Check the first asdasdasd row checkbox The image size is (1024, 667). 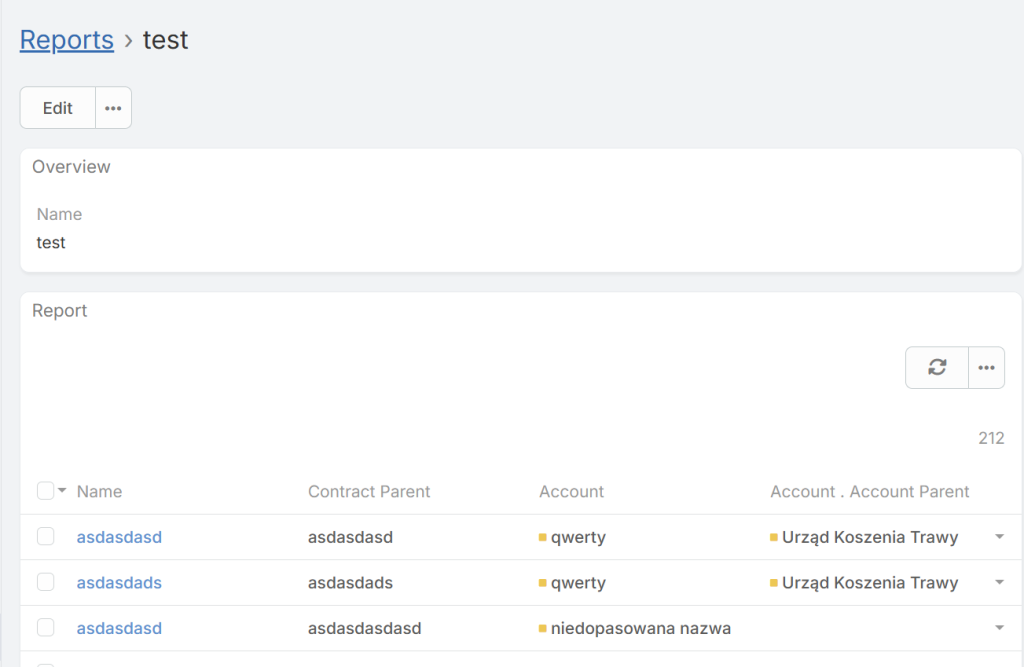click(x=45, y=537)
